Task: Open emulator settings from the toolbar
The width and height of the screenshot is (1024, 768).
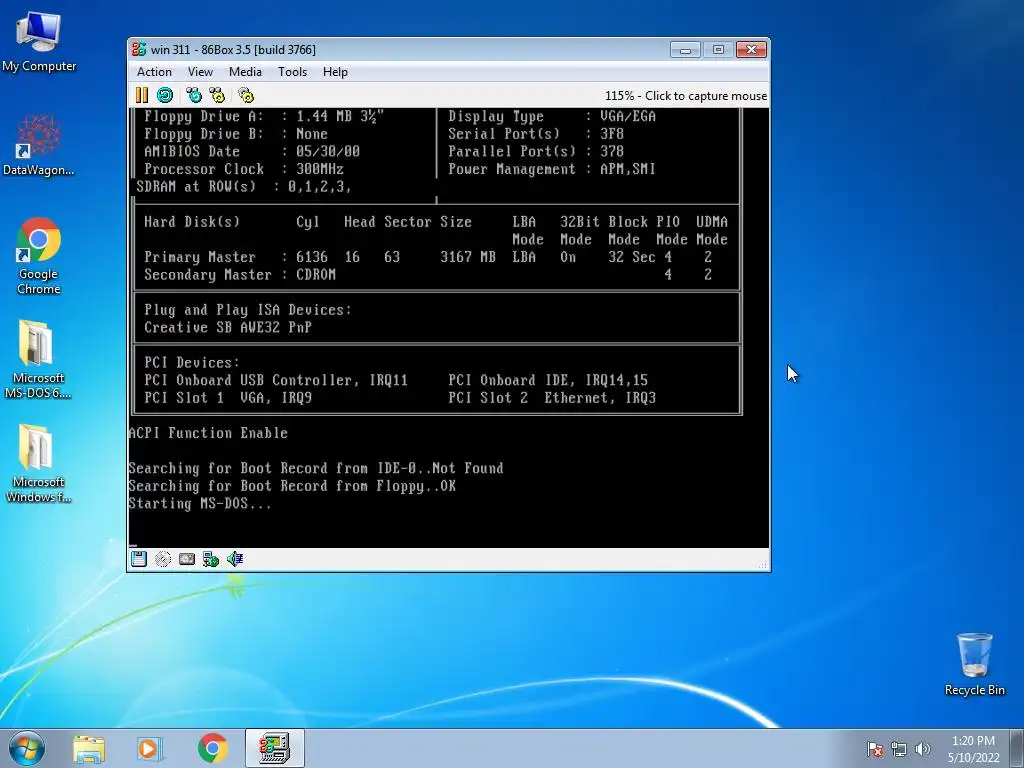Action: (246, 95)
